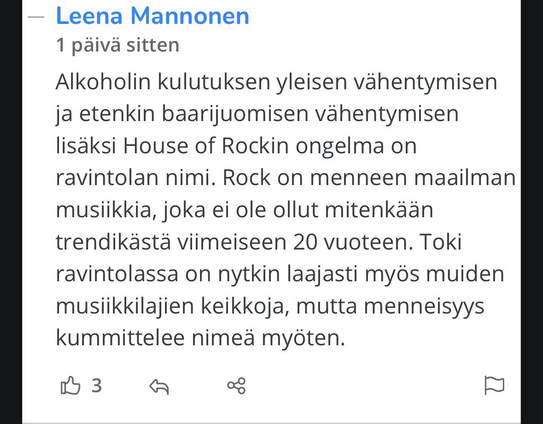Open the '1 päivä sitten' timestamp permalink
Screen dimensions: 543x424
118,45
